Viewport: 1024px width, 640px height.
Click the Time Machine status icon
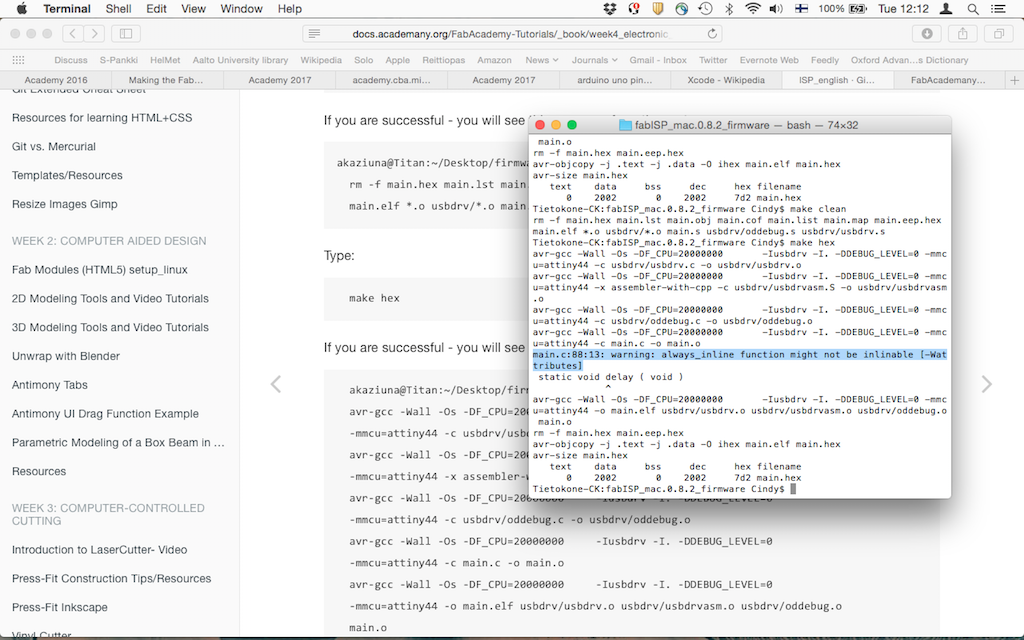coord(705,8)
